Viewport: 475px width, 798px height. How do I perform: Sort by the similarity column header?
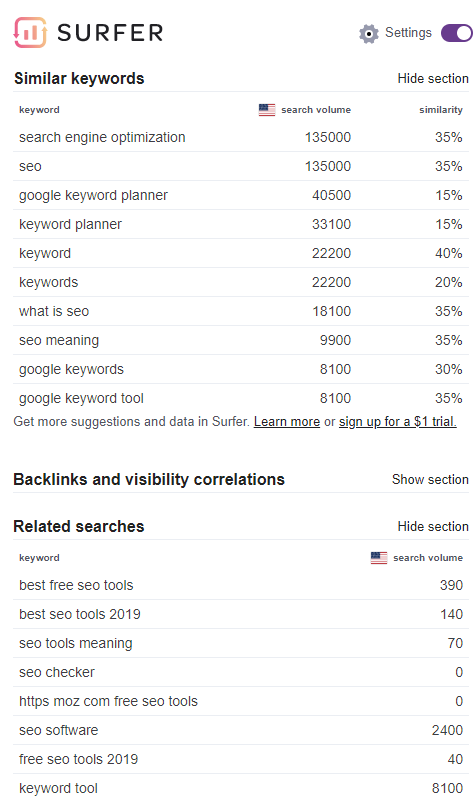(441, 110)
